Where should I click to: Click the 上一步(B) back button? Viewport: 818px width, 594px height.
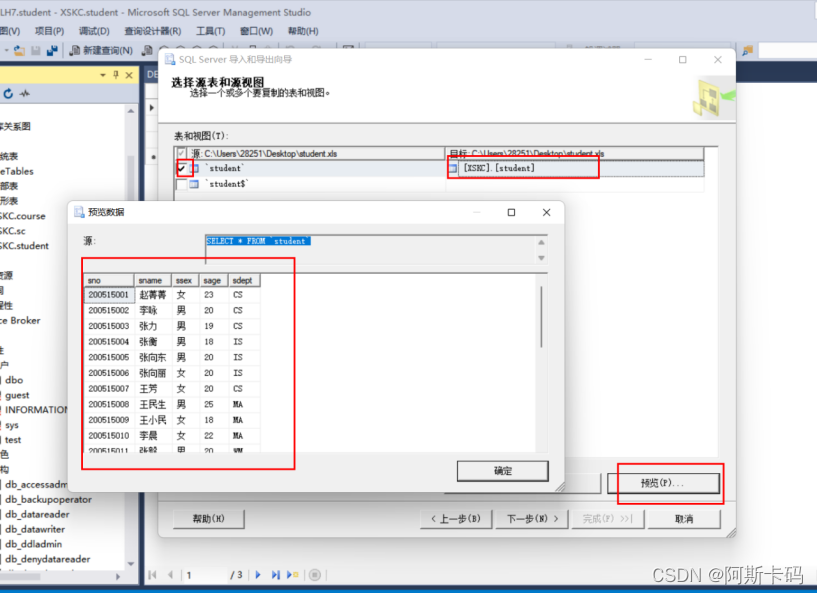pos(455,519)
